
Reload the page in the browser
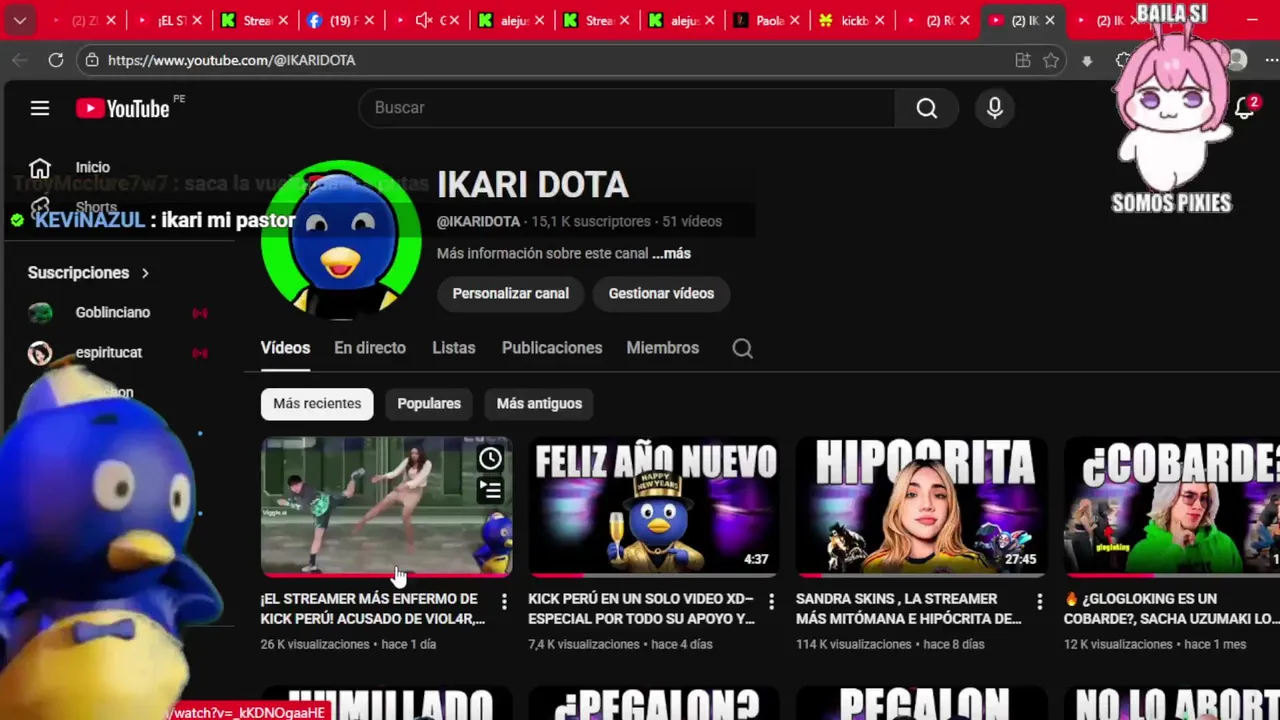(56, 60)
